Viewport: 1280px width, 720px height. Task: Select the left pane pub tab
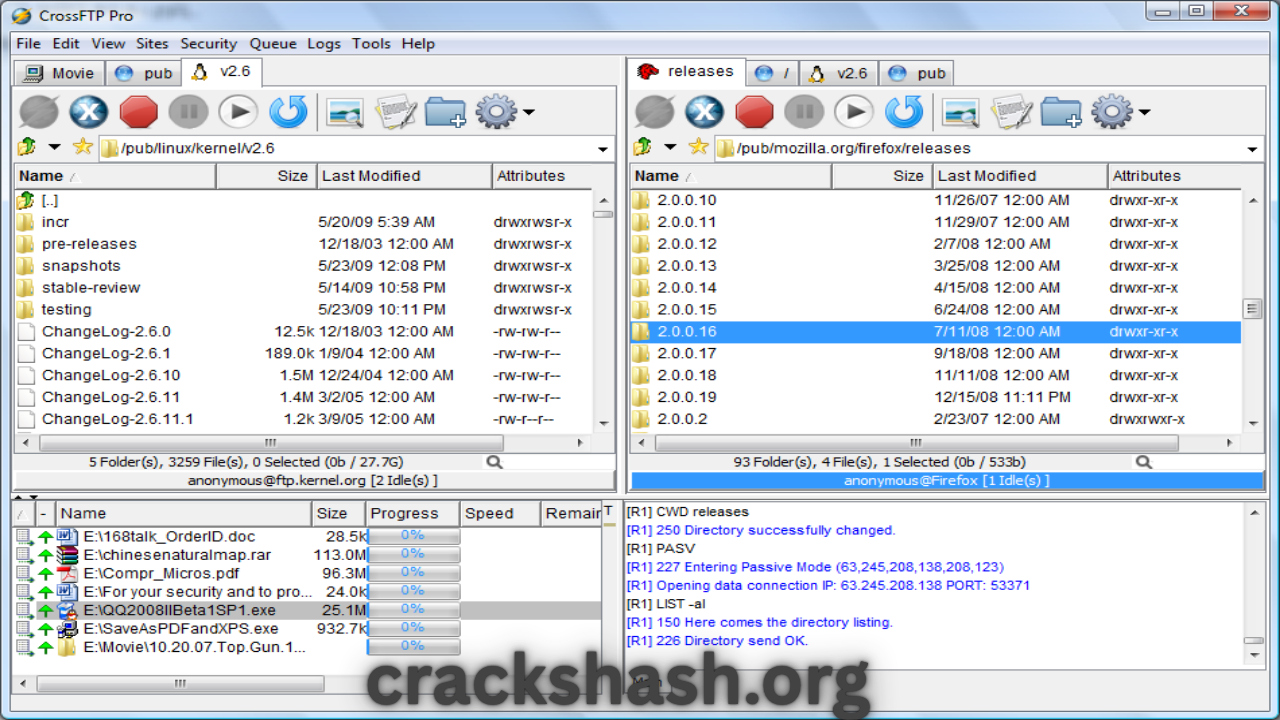tap(144, 73)
